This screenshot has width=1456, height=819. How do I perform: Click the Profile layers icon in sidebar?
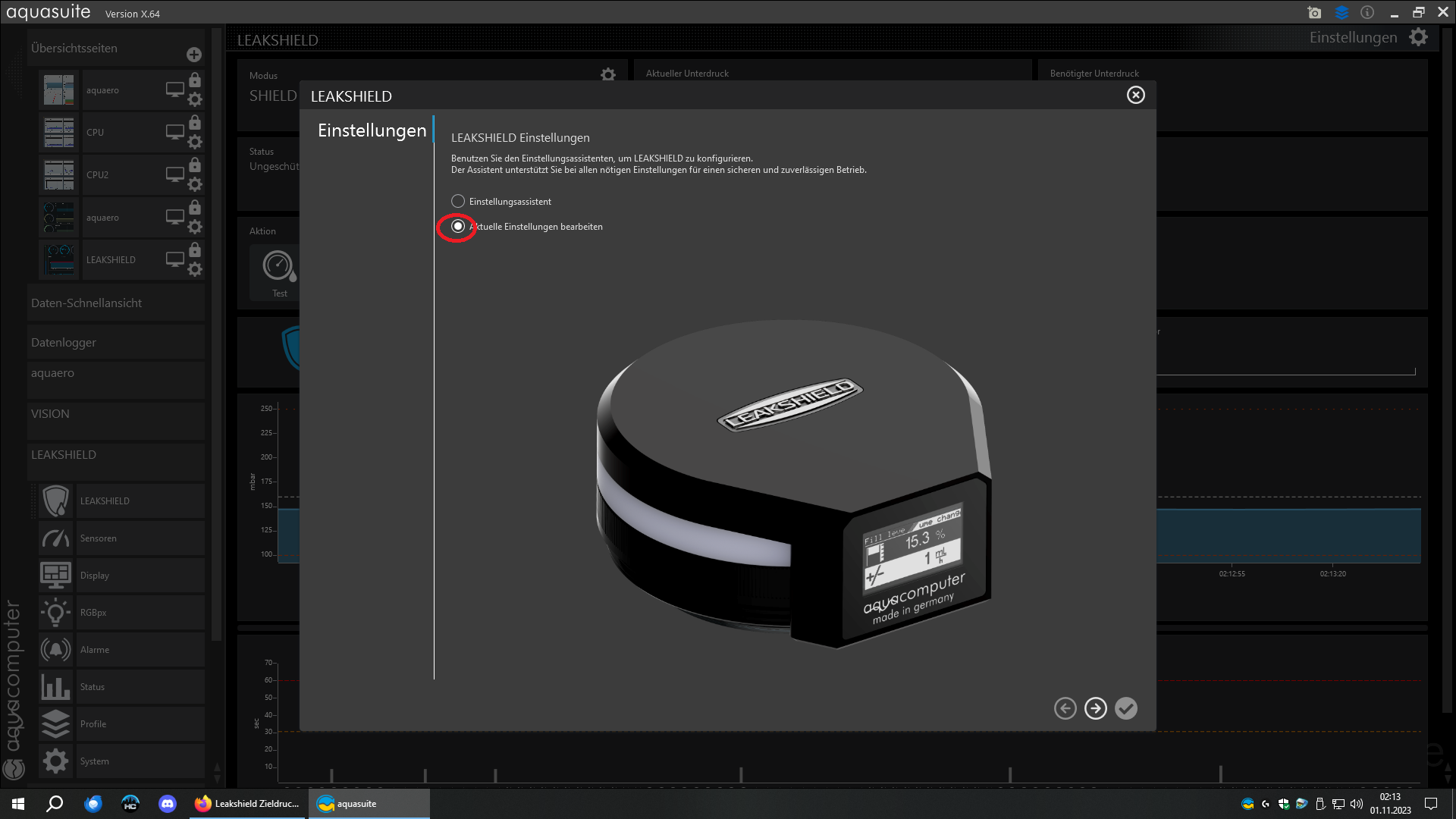tap(55, 724)
